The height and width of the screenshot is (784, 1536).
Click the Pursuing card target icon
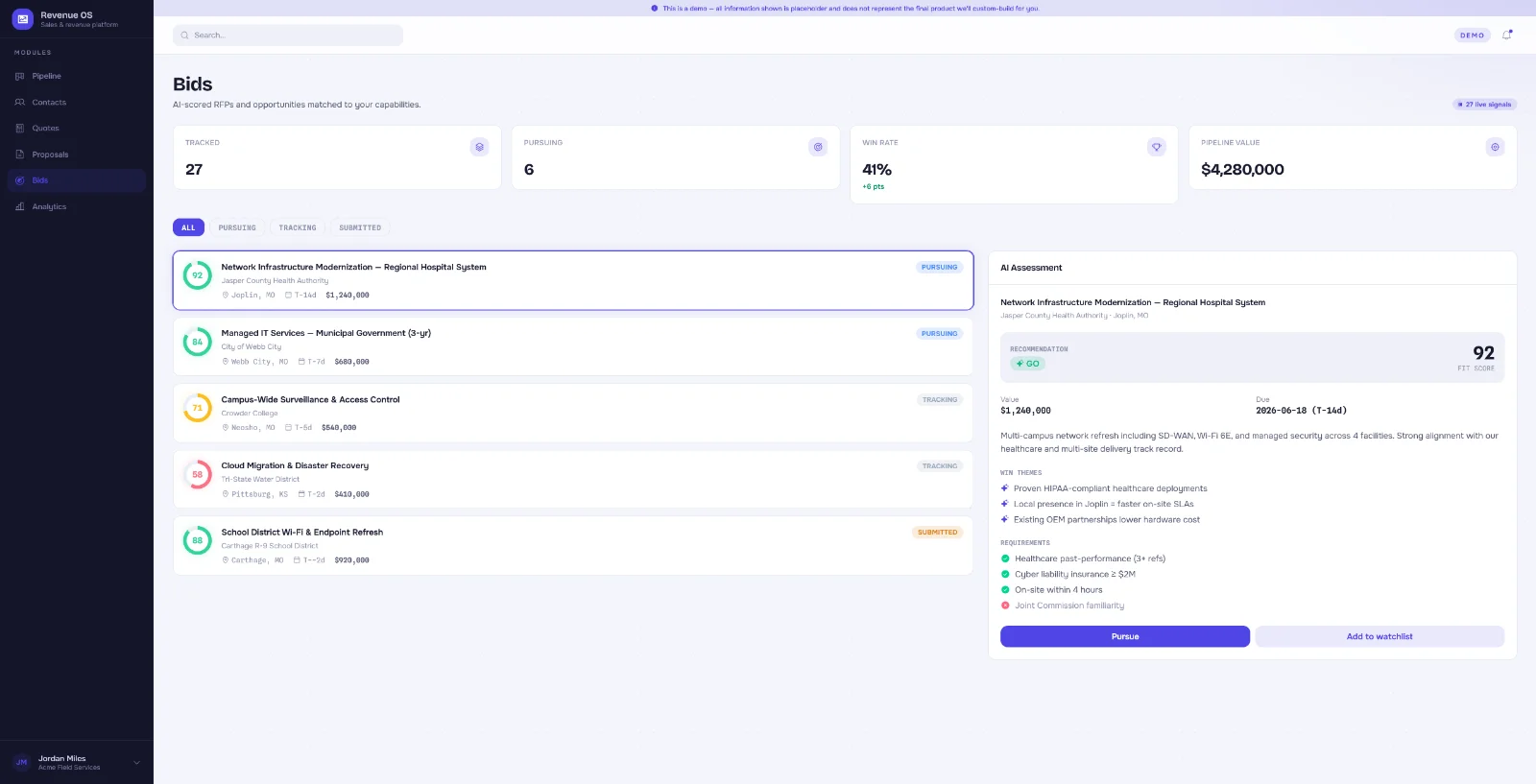click(x=818, y=147)
